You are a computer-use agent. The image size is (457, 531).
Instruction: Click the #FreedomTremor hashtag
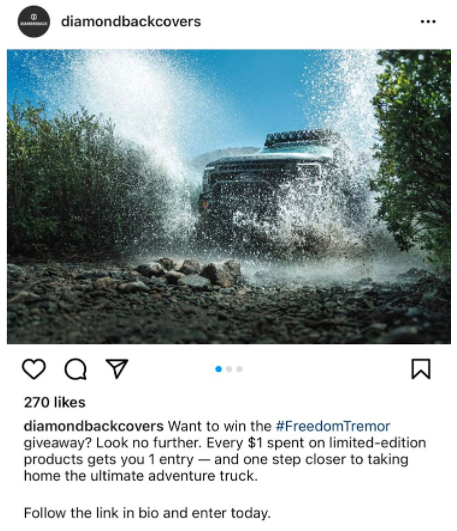pyautogui.click(x=333, y=426)
